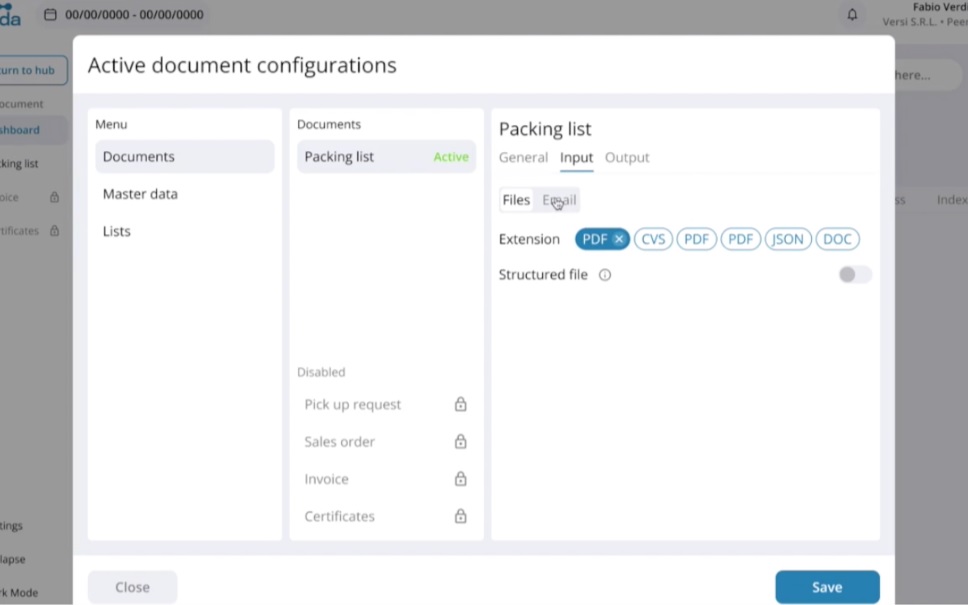
Task: Click lock icon next to Certificates
Action: [x=460, y=516]
